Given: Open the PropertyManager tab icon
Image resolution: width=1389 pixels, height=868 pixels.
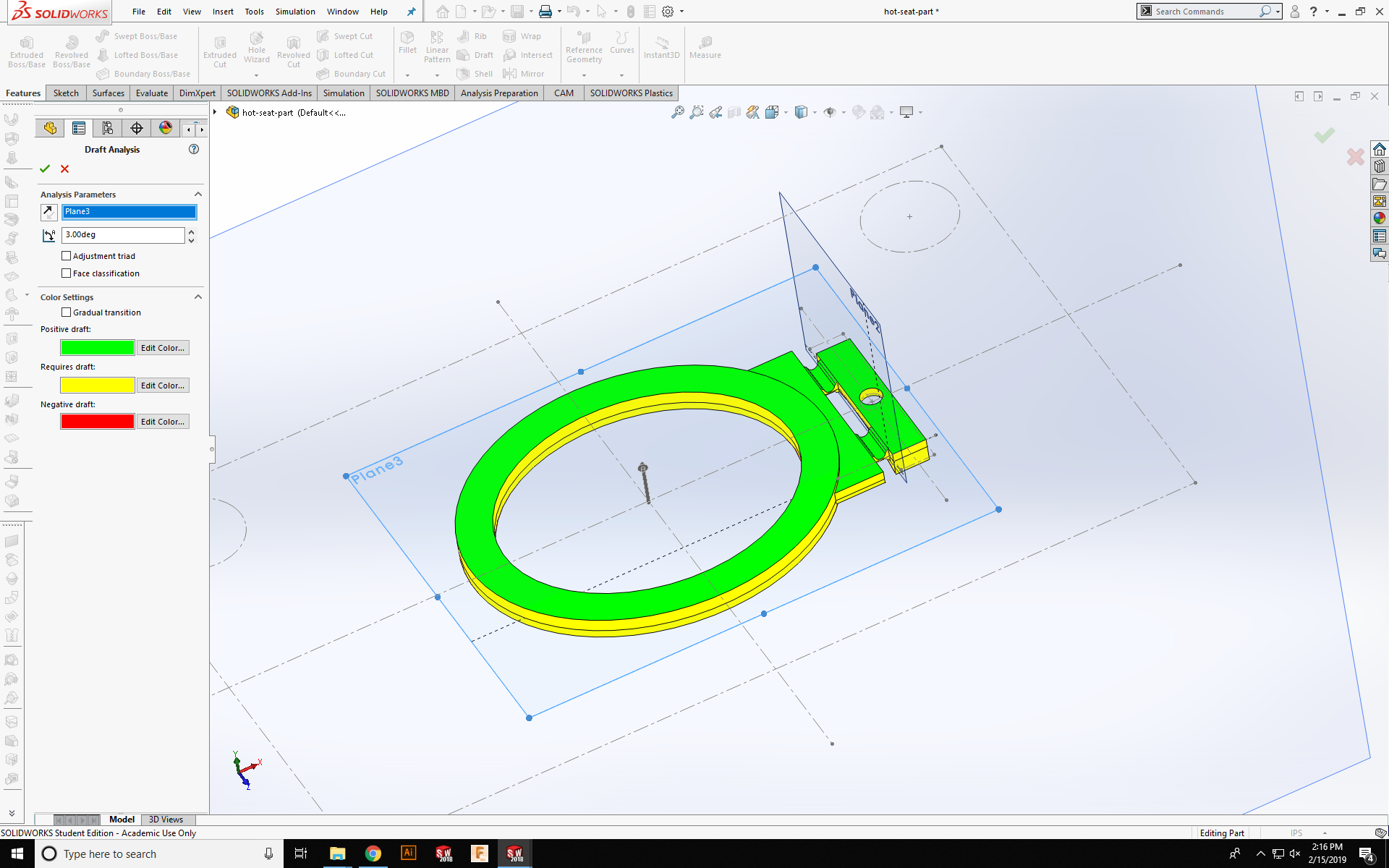Looking at the screenshot, I should coord(79,128).
